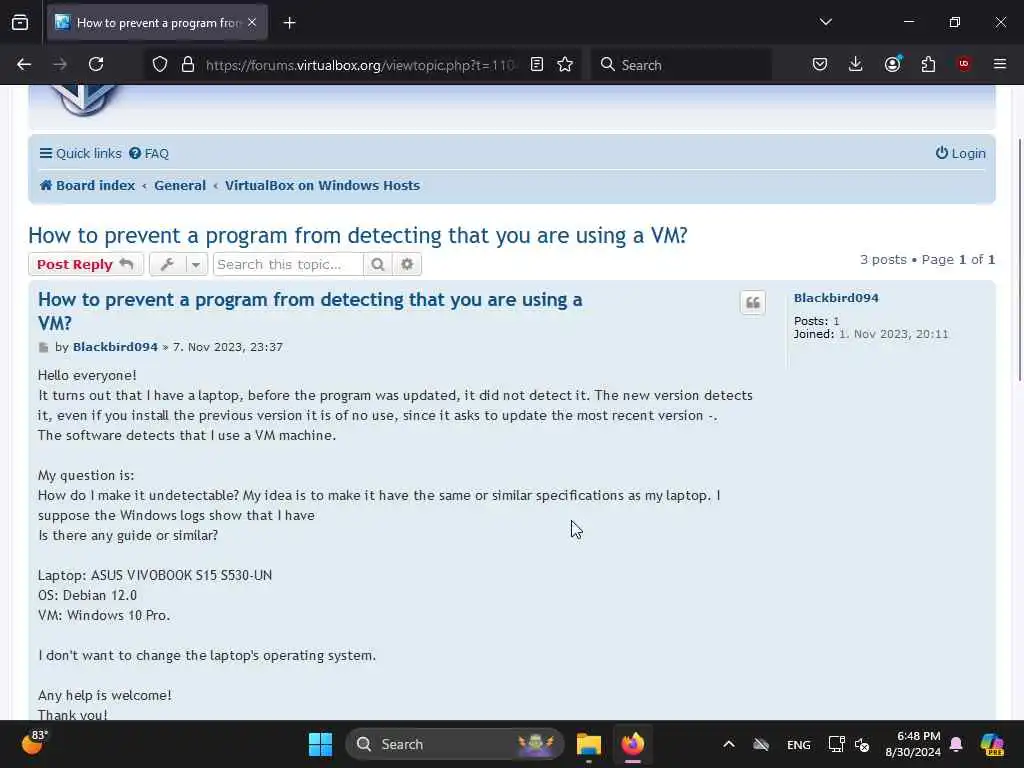Click the '7. Nov 2023, 23:37' timestamp
Image resolution: width=1024 pixels, height=768 pixels.
(x=227, y=347)
